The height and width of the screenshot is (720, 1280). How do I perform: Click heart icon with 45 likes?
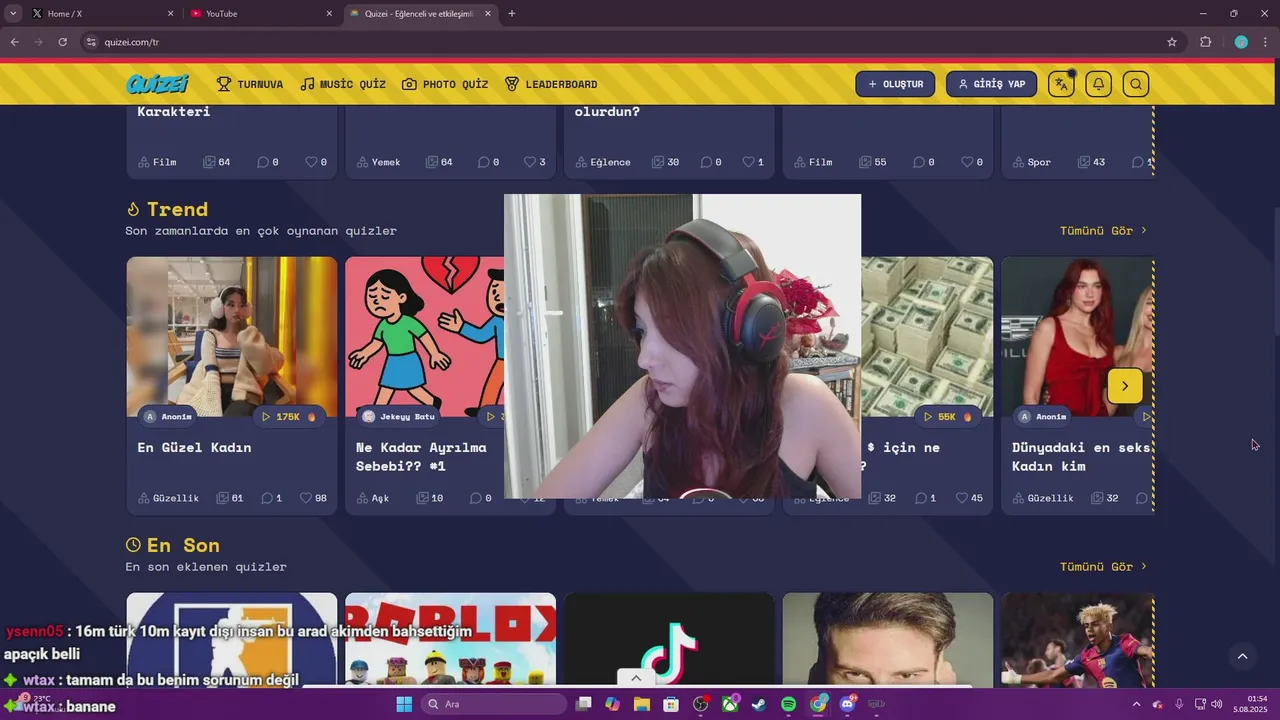point(961,498)
